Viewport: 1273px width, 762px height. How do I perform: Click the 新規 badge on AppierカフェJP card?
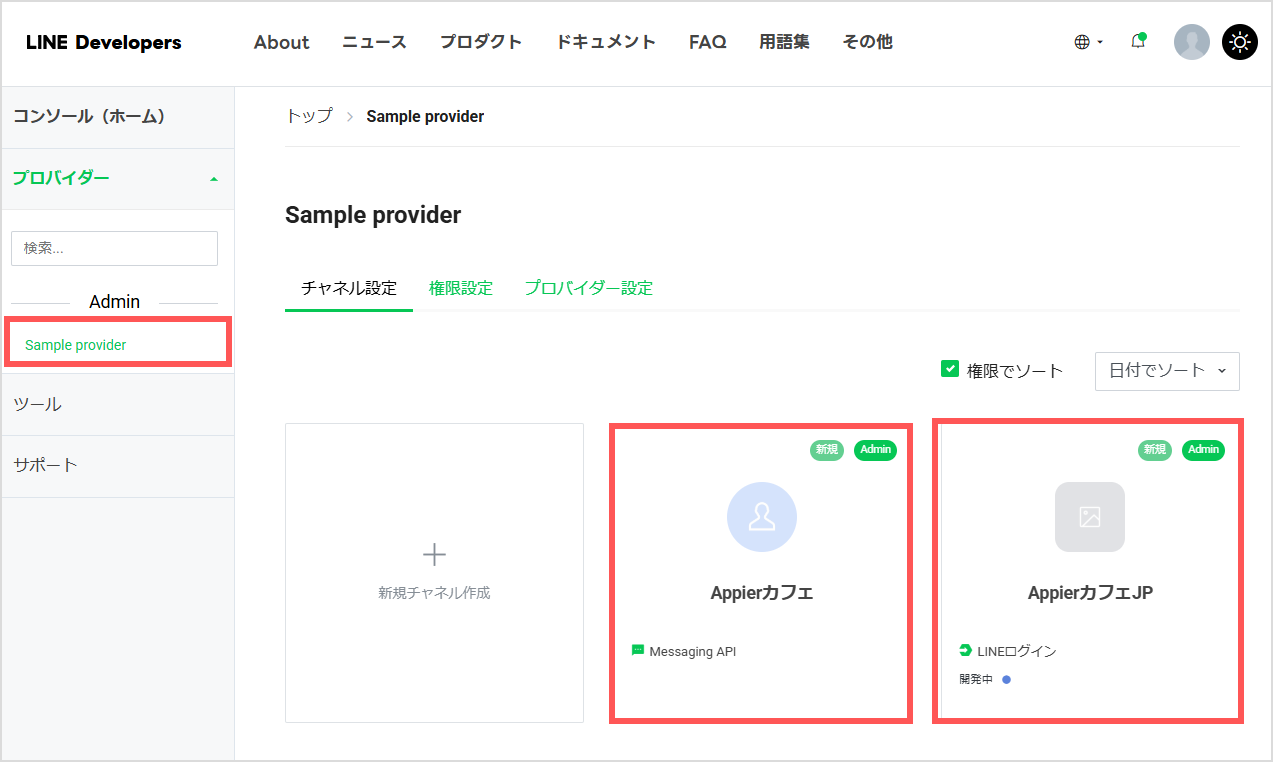pos(1154,450)
